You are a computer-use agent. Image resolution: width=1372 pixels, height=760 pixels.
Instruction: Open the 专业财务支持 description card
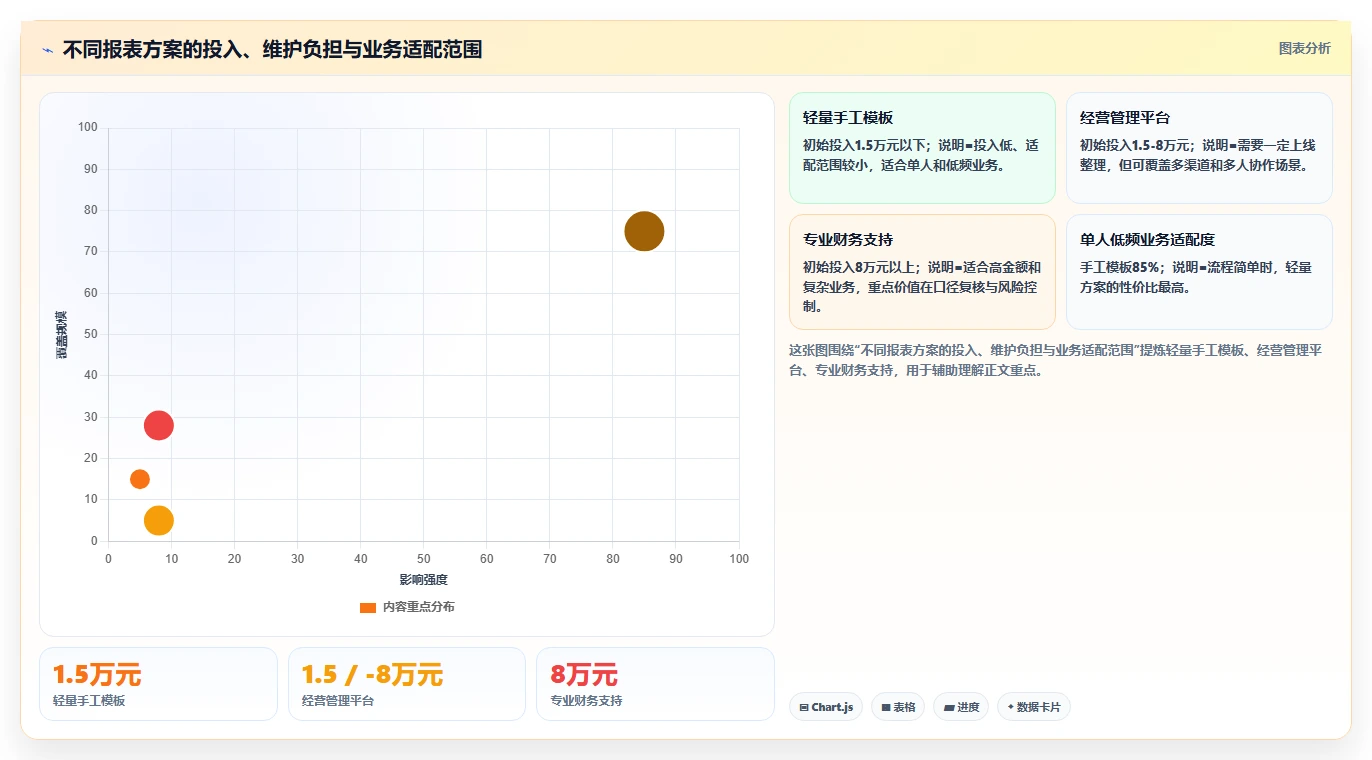point(922,272)
